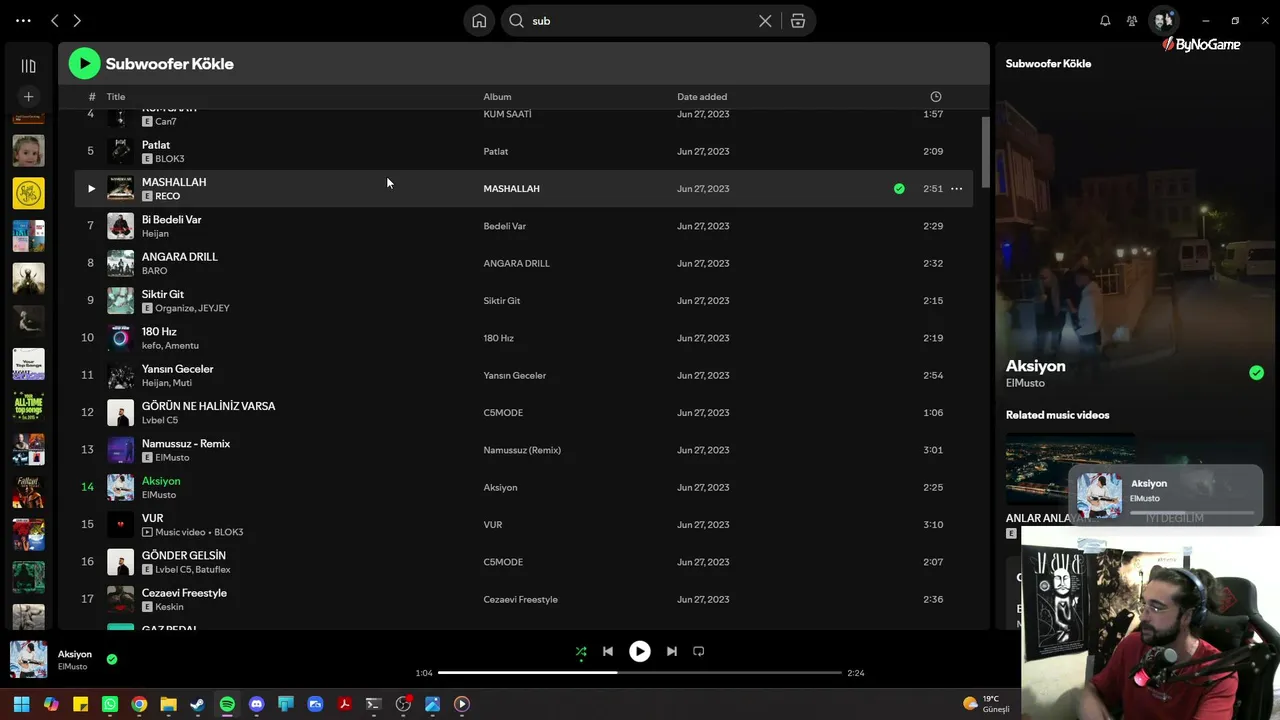Open Discord from the taskbar
This screenshot has height=720, width=1280.
[256, 704]
